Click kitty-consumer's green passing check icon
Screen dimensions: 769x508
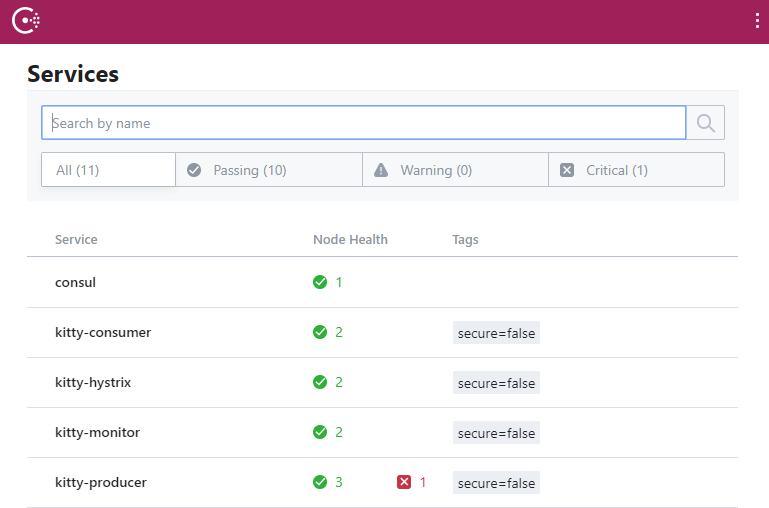tap(320, 332)
